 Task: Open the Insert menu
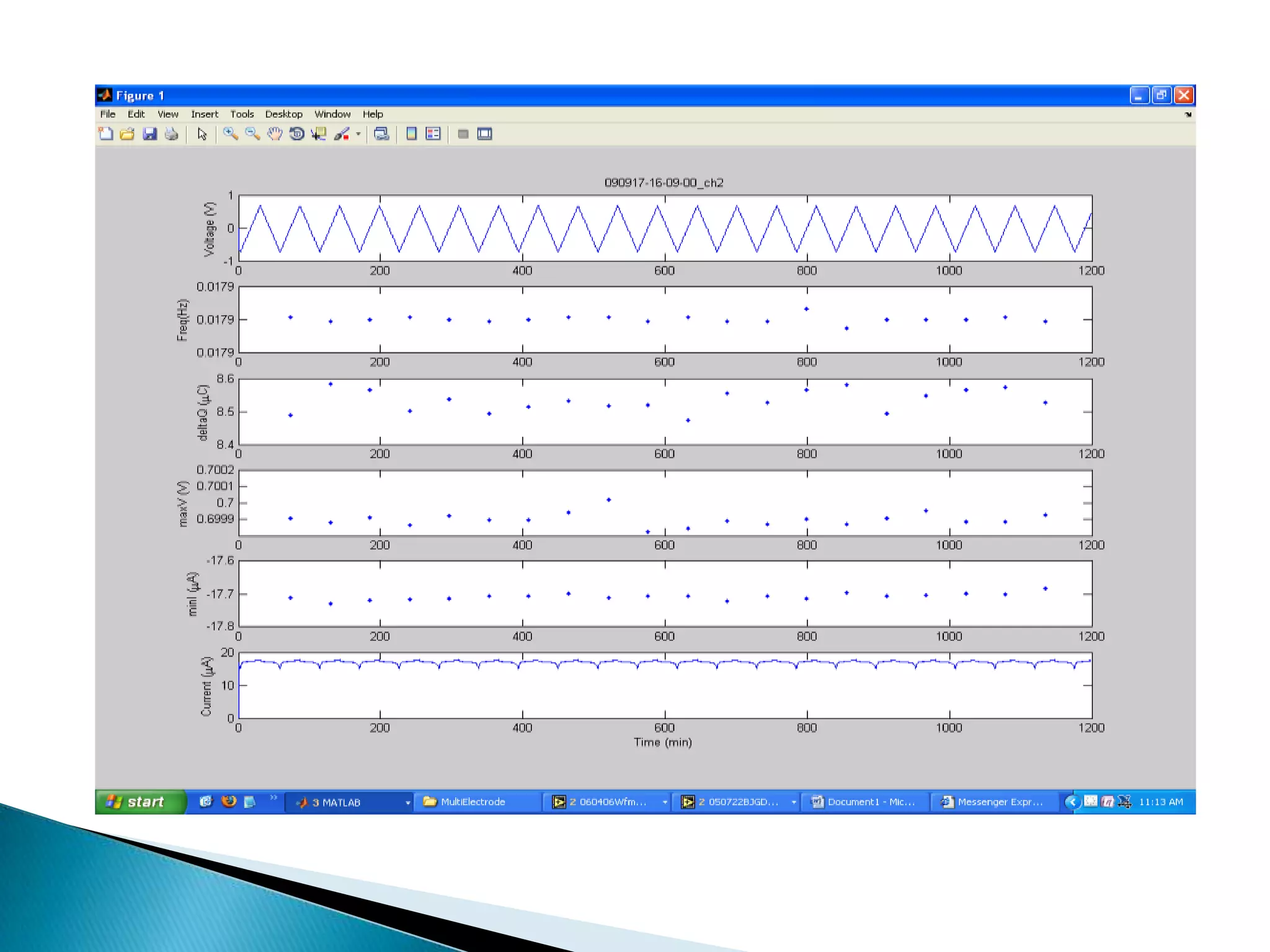tap(204, 114)
